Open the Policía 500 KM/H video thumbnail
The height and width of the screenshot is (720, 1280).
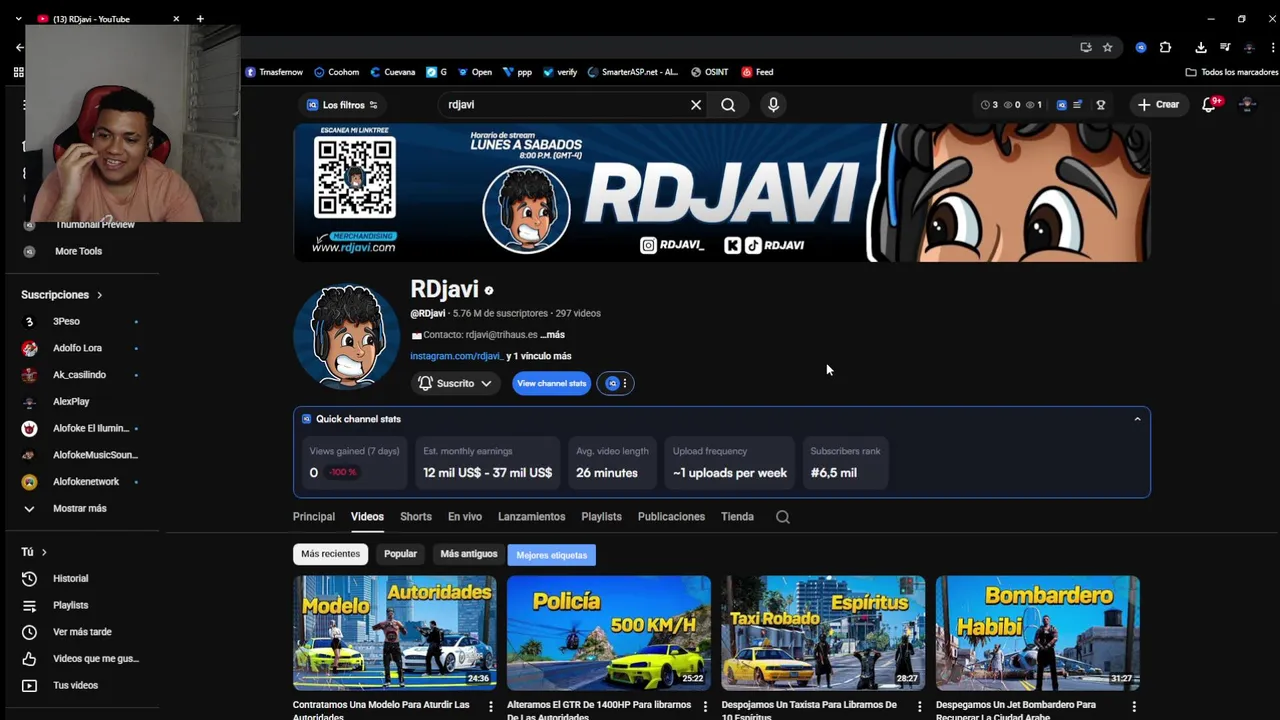click(609, 633)
